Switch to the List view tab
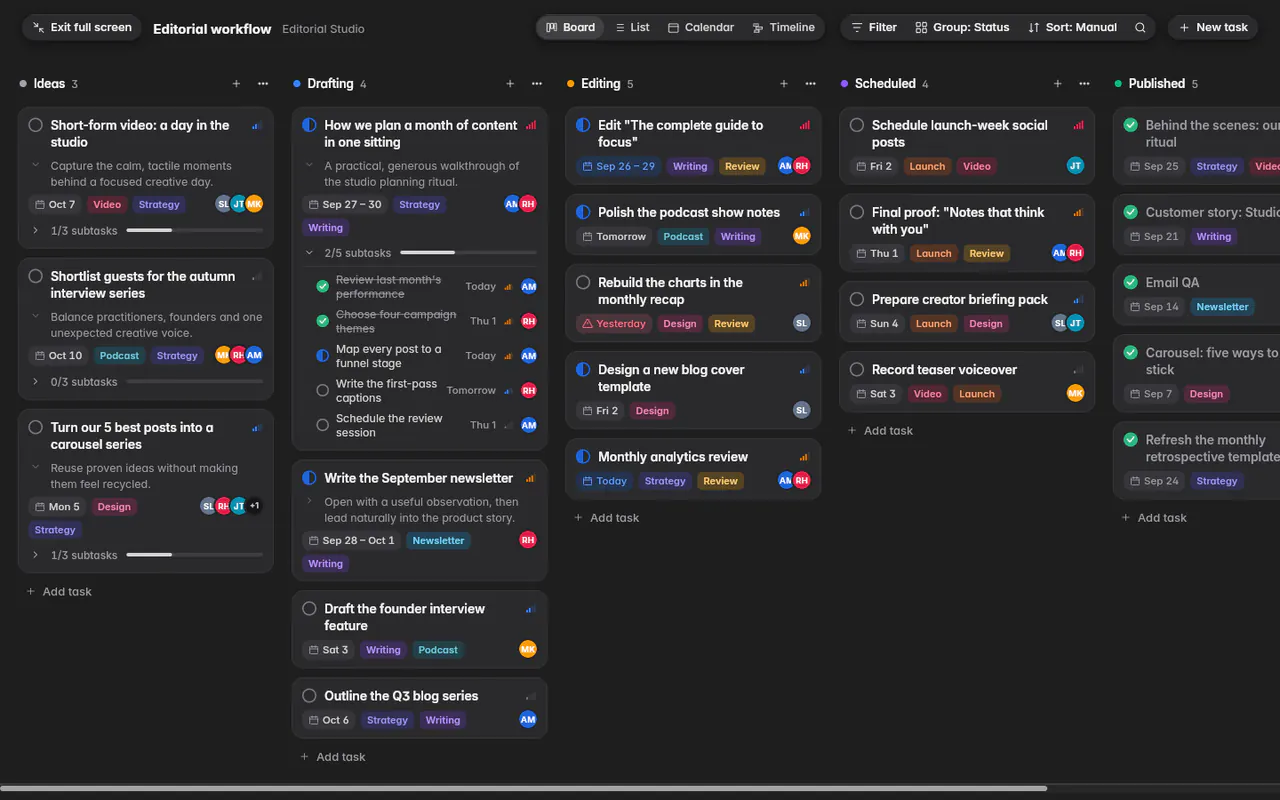The width and height of the screenshot is (1280, 800). (632, 28)
